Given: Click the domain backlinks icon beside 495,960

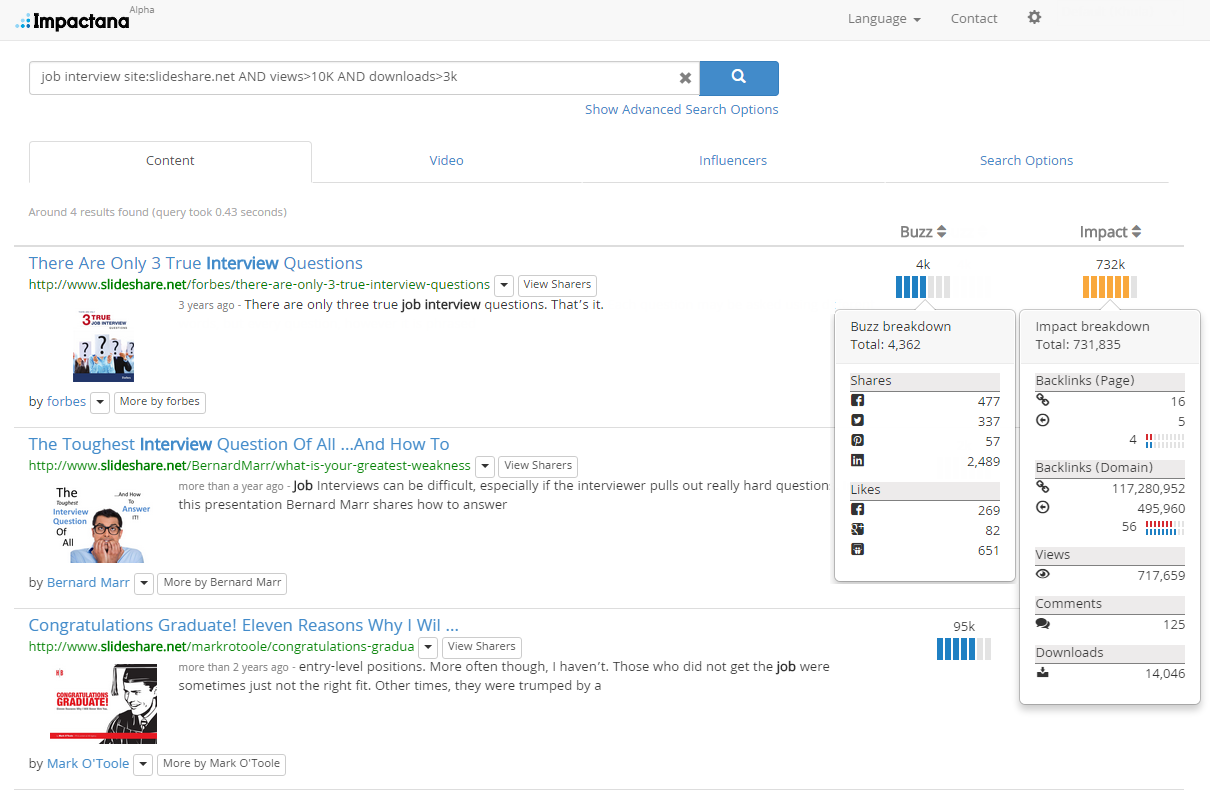Looking at the screenshot, I should click(1043, 508).
